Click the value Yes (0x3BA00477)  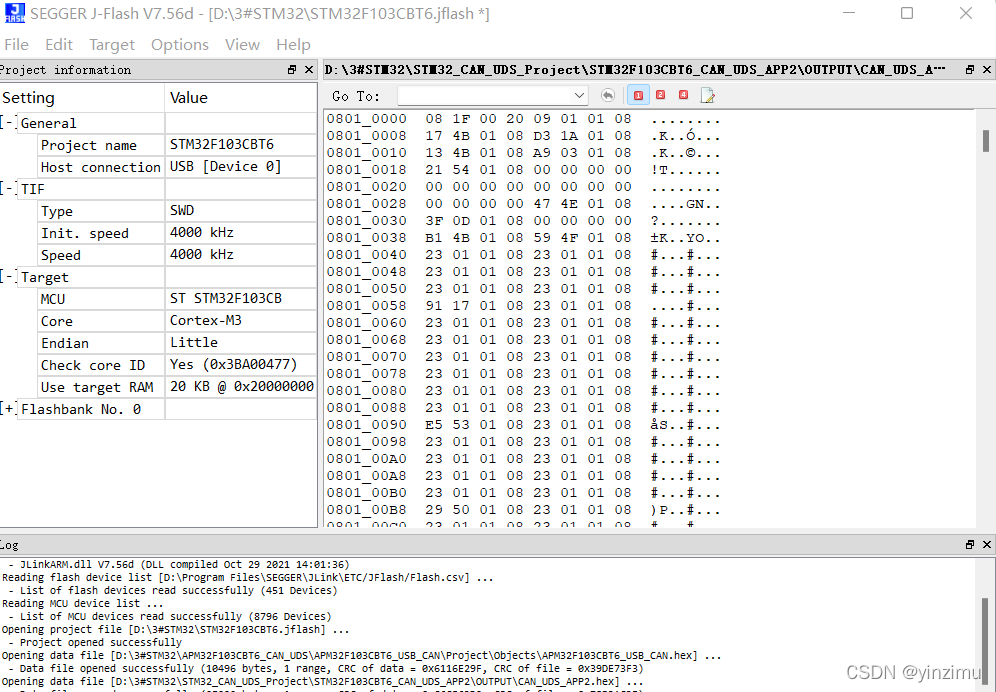pyautogui.click(x=233, y=364)
